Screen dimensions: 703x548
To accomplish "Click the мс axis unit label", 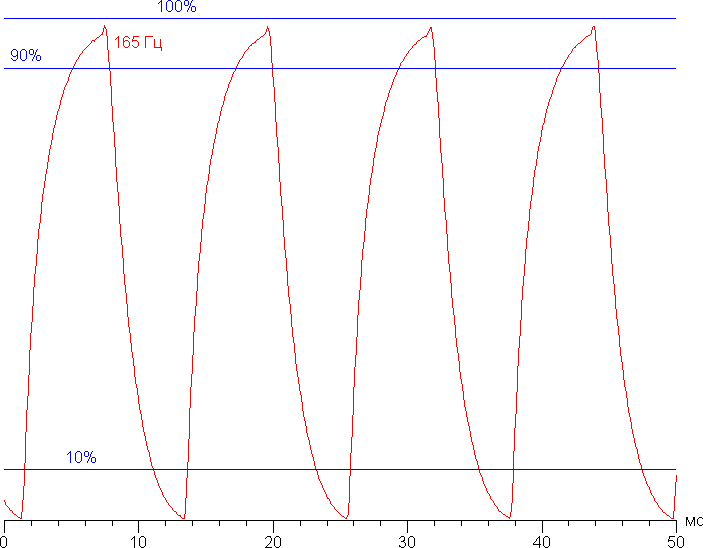I will tap(694, 522).
